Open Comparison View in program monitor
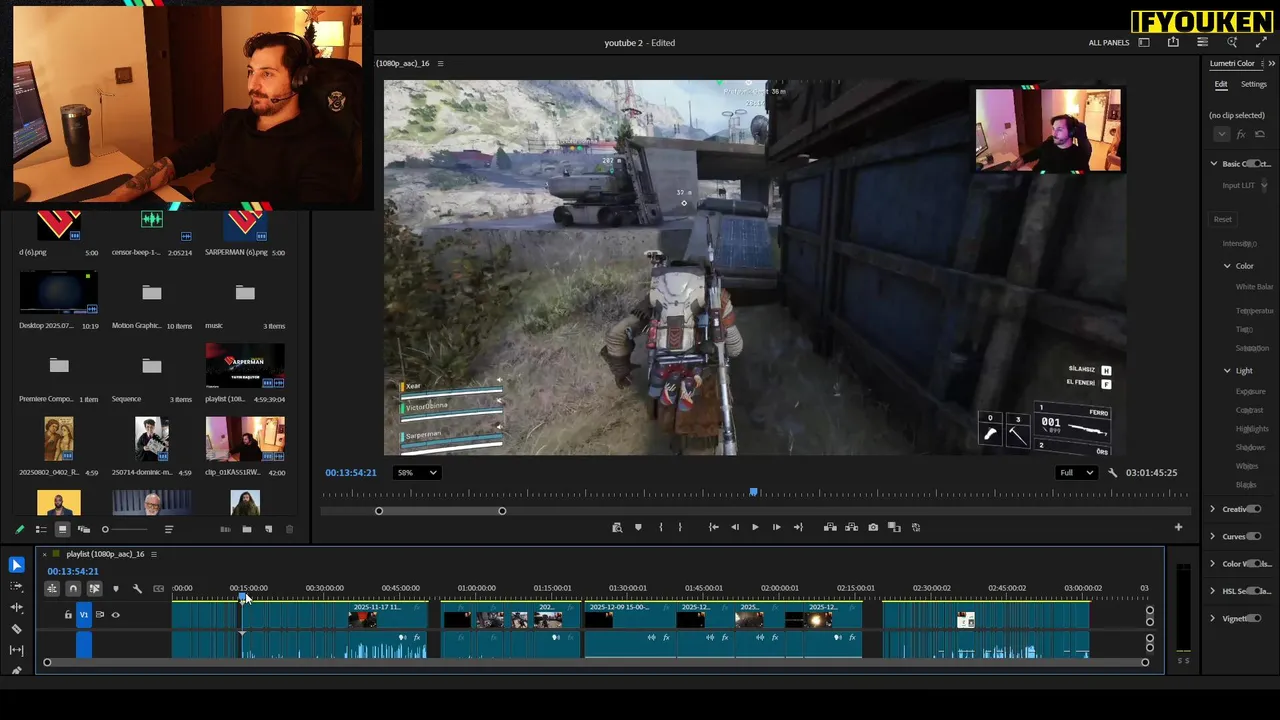Image resolution: width=1280 pixels, height=720 pixels. [x=894, y=527]
